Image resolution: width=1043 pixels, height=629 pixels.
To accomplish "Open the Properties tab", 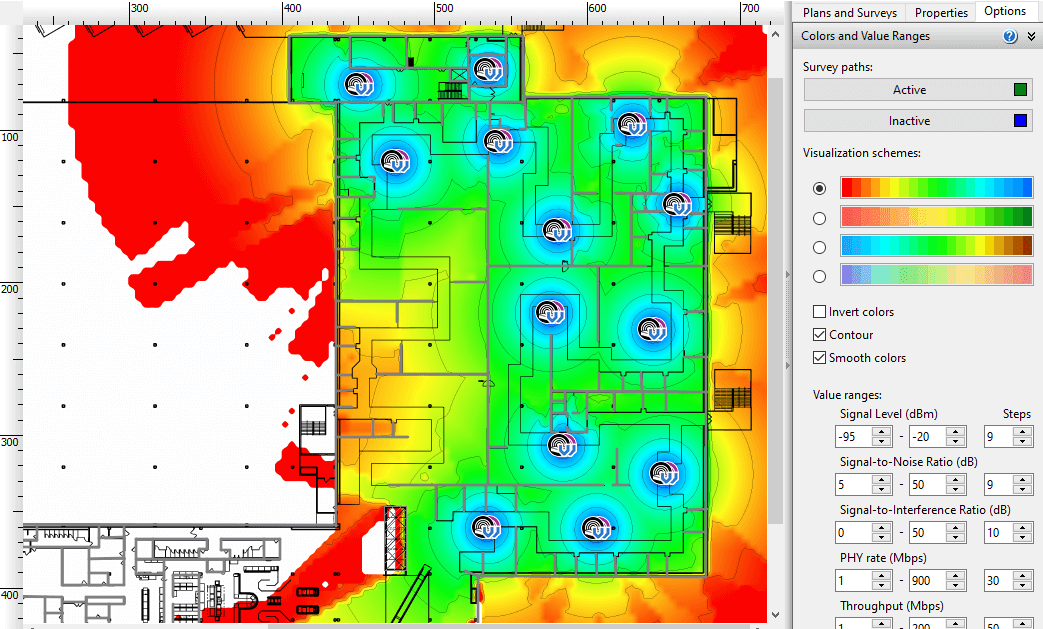I will [941, 12].
